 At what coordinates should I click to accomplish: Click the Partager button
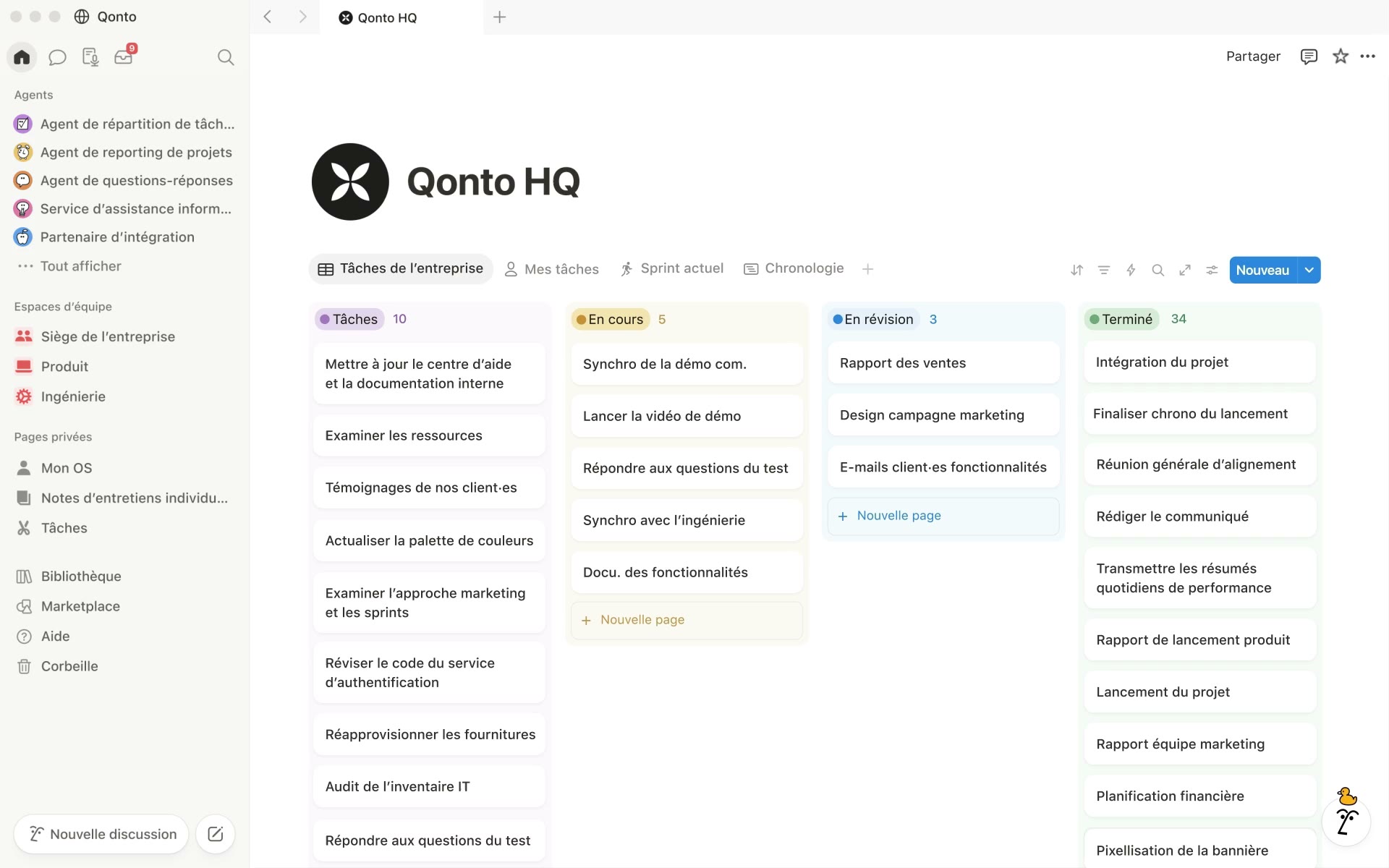pos(1253,56)
